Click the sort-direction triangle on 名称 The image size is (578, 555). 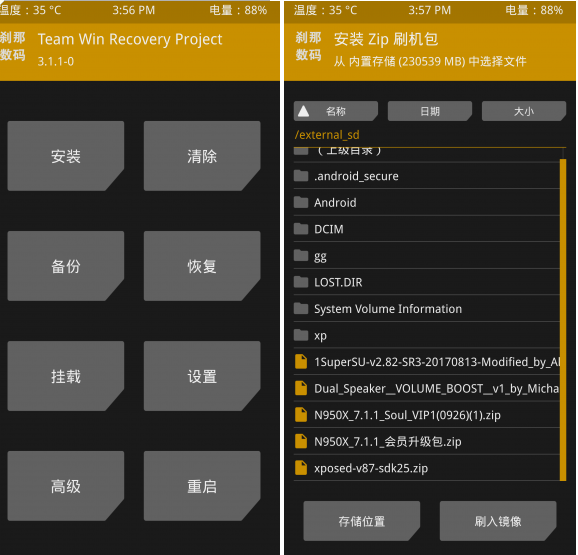[x=303, y=111]
